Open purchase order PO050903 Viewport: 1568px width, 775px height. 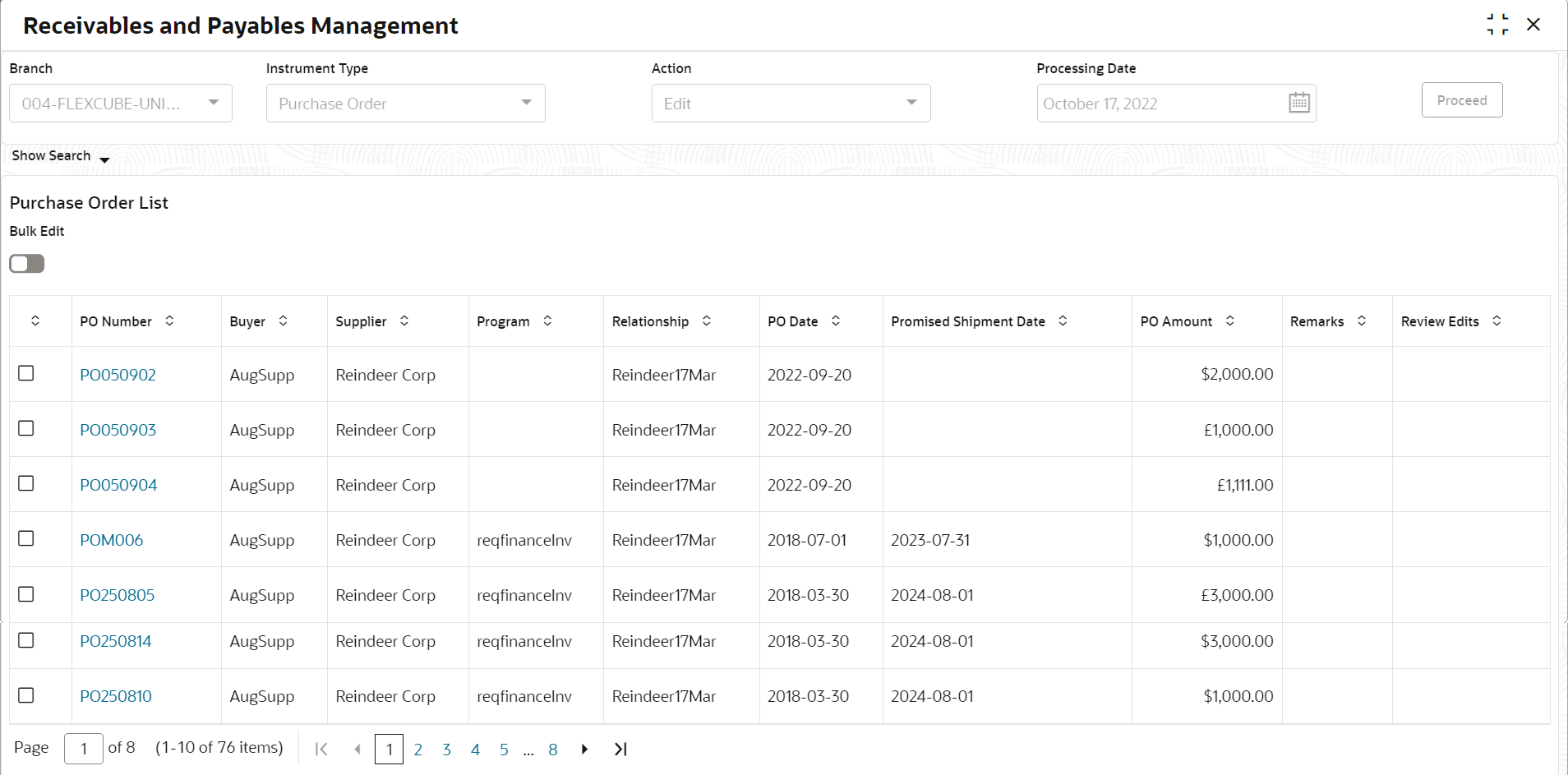click(118, 430)
